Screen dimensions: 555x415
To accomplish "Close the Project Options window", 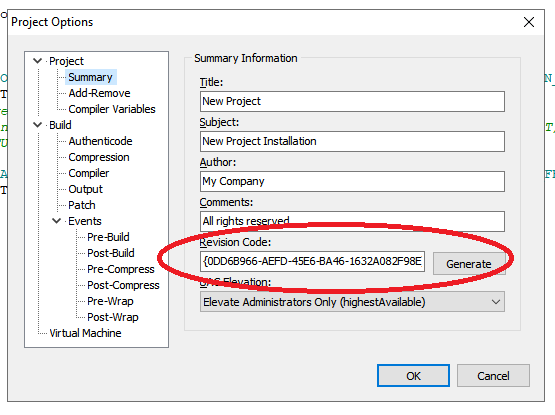I will coord(528,22).
